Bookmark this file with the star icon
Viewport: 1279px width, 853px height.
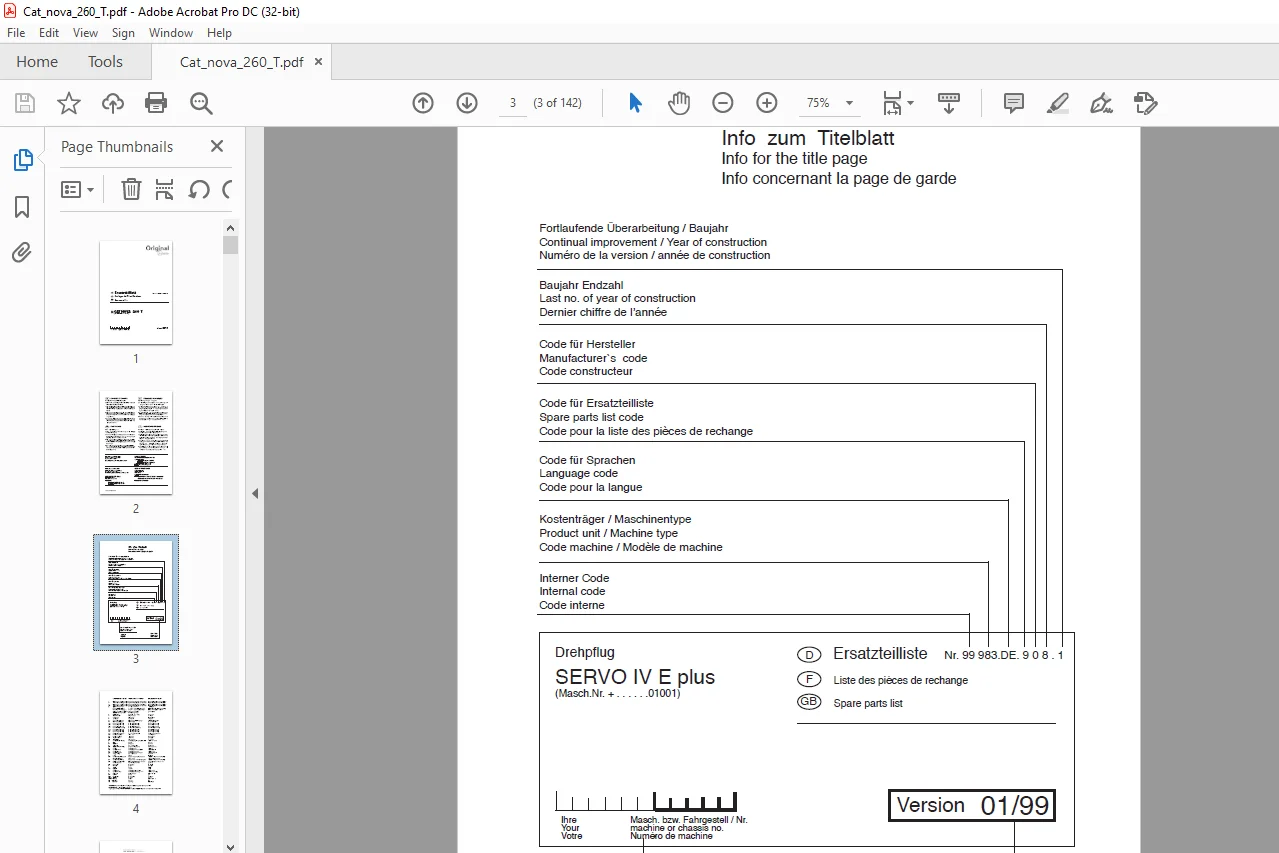[69, 103]
